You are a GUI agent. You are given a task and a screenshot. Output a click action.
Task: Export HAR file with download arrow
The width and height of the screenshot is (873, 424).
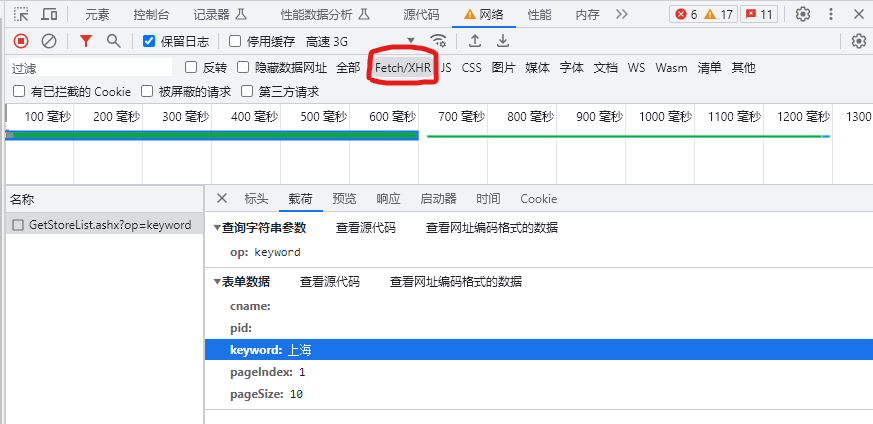pos(503,41)
